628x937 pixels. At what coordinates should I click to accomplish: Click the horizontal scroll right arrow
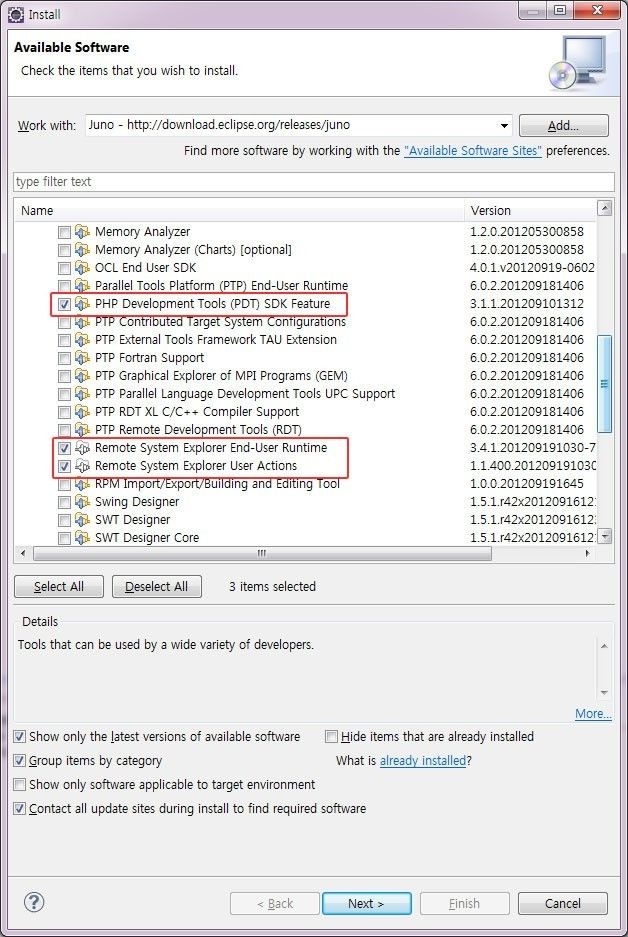(x=588, y=553)
